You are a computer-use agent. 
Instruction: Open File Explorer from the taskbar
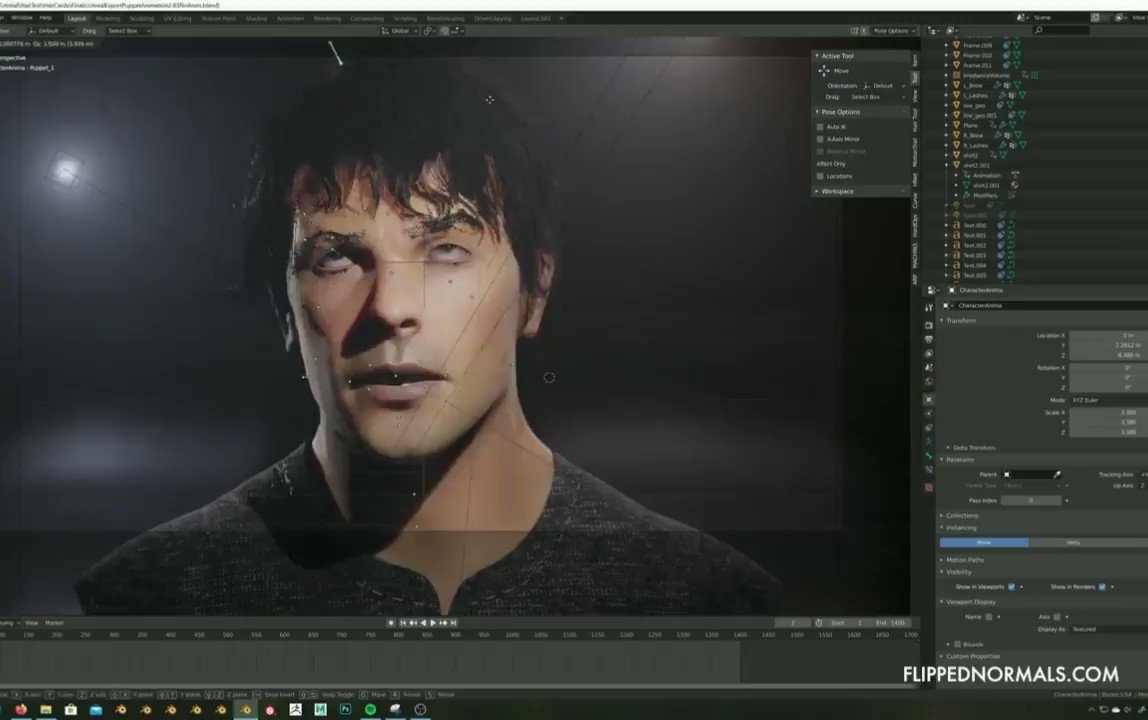(45, 709)
